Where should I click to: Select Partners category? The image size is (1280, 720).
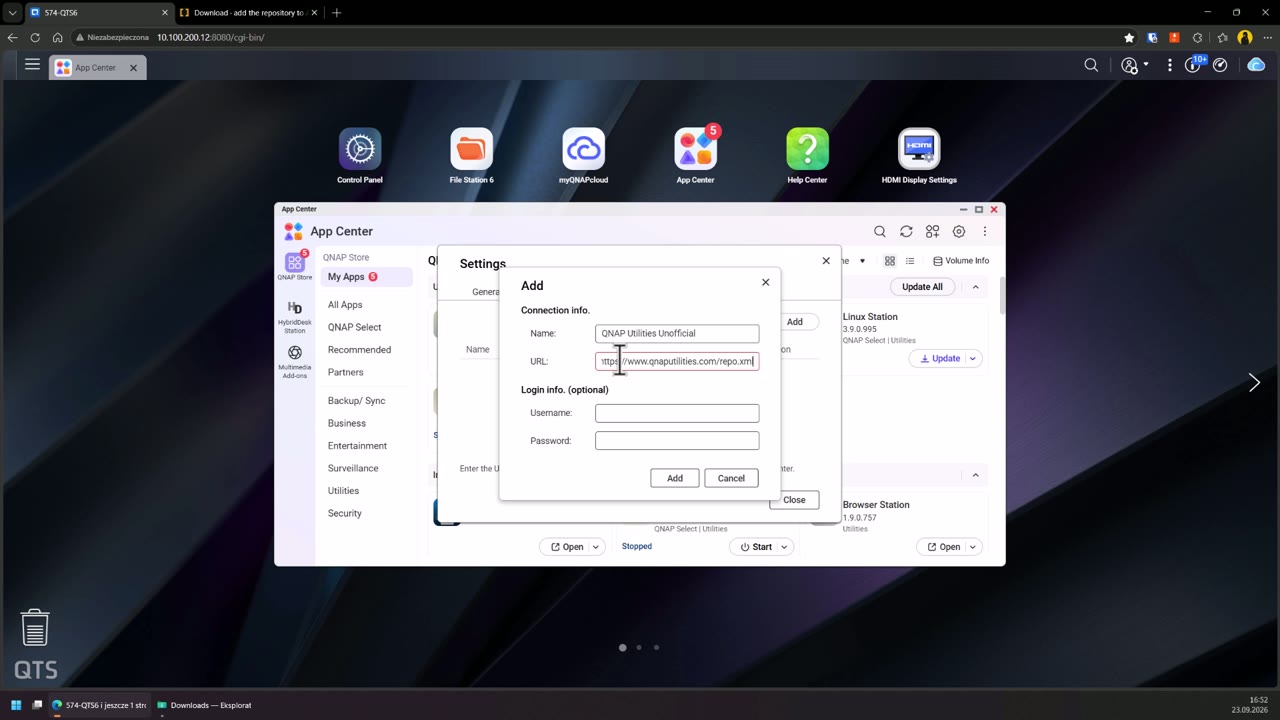coord(345,372)
